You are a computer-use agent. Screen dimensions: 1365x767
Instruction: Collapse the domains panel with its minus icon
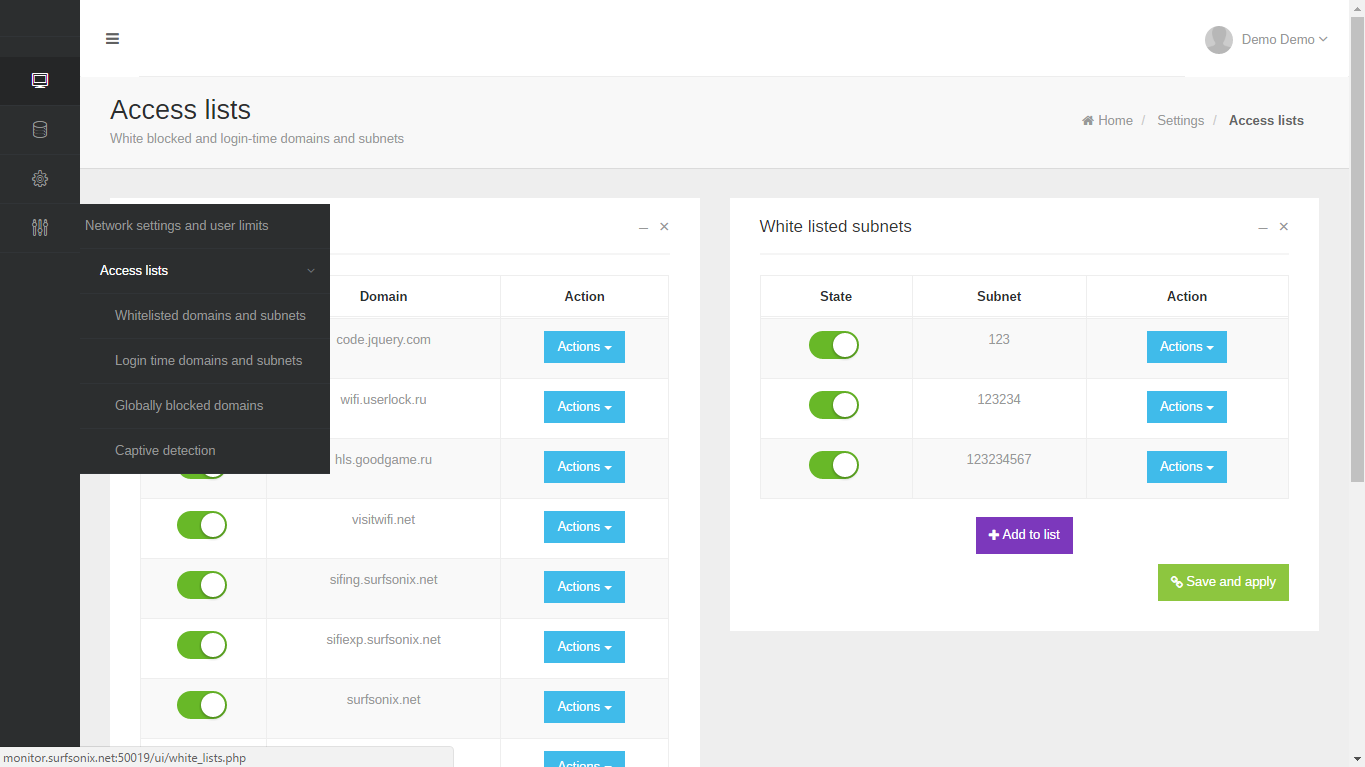click(643, 228)
